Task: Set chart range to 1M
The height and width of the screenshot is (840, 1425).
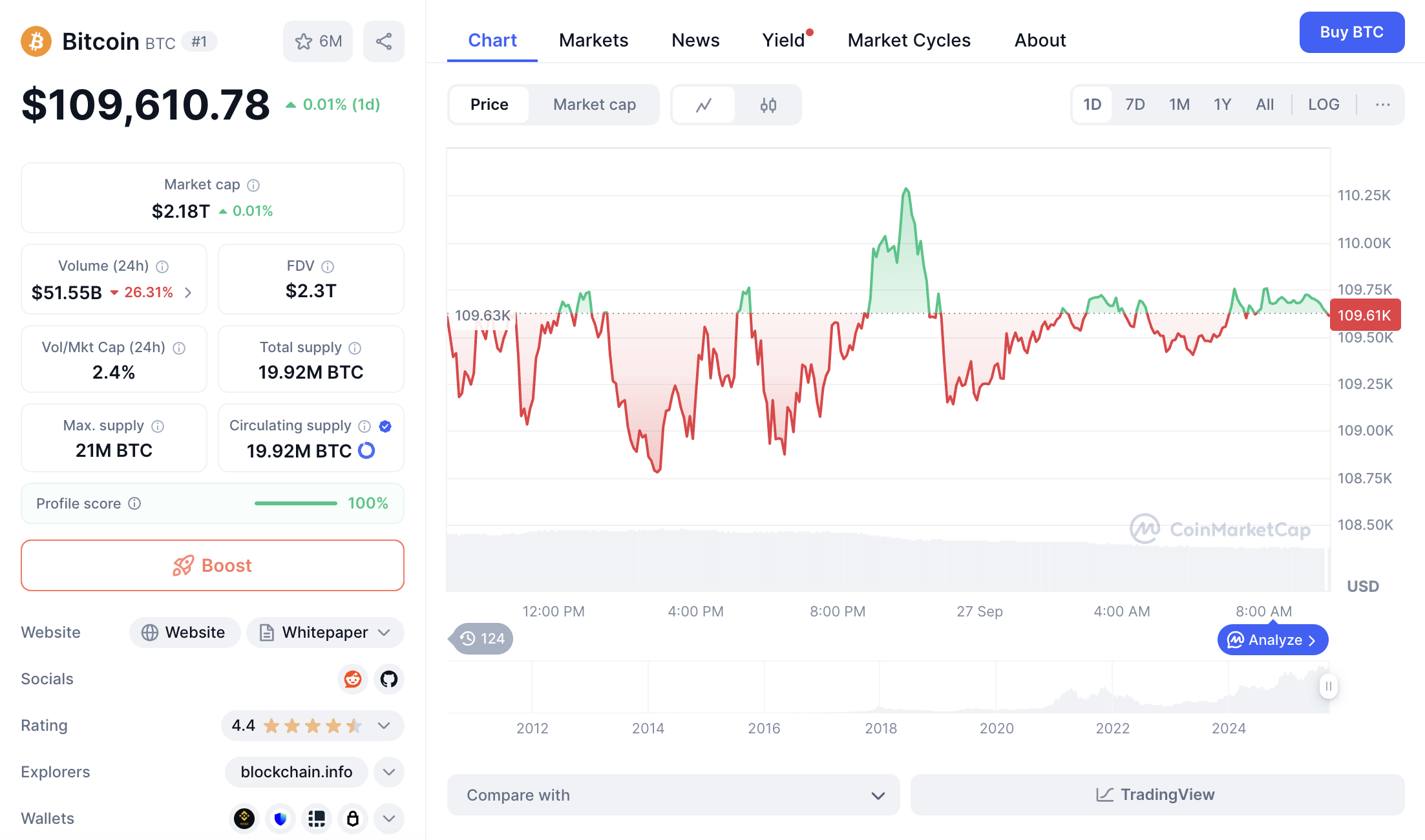Action: (1179, 105)
